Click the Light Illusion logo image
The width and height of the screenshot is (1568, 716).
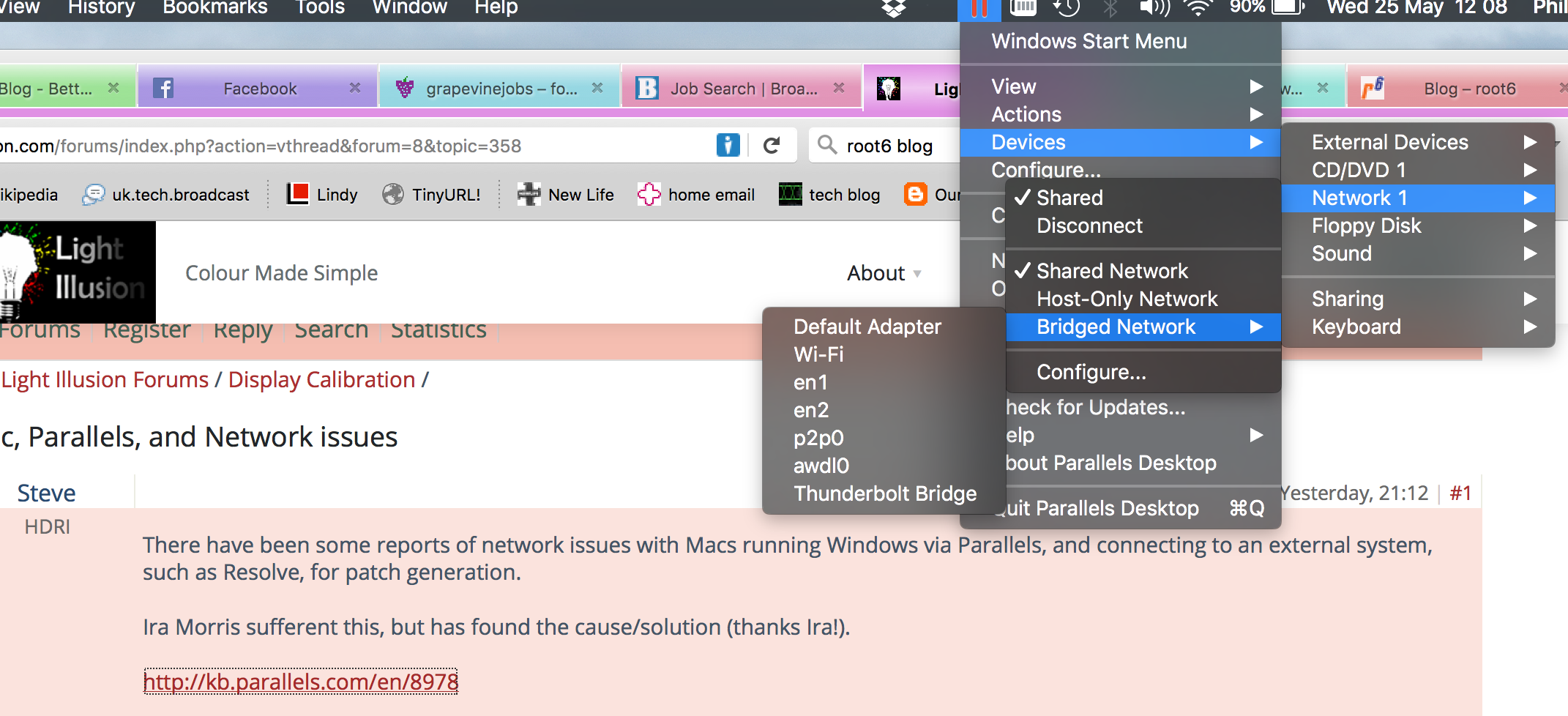click(x=78, y=272)
